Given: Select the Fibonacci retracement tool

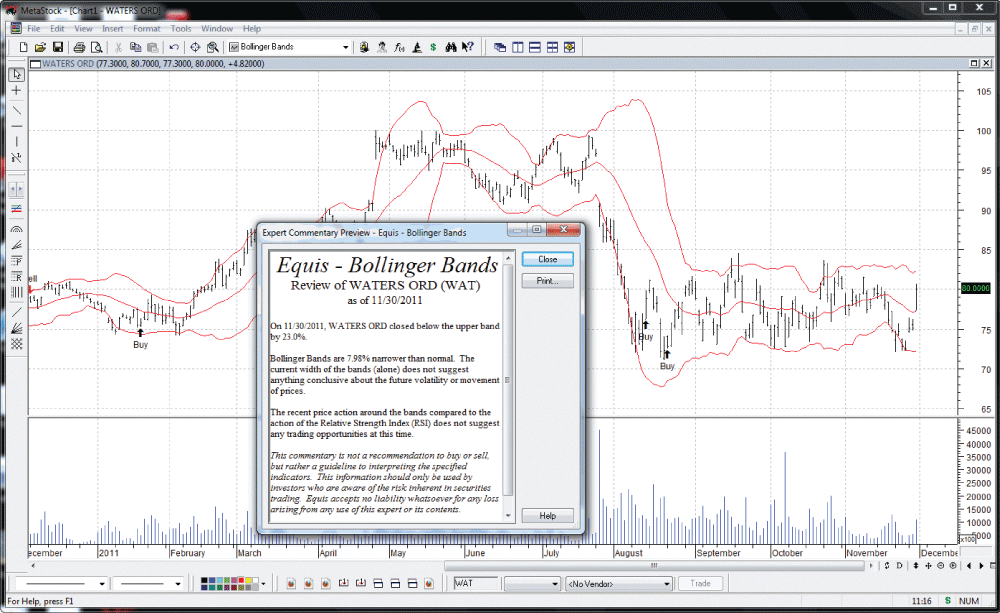Looking at the screenshot, I should (15, 277).
